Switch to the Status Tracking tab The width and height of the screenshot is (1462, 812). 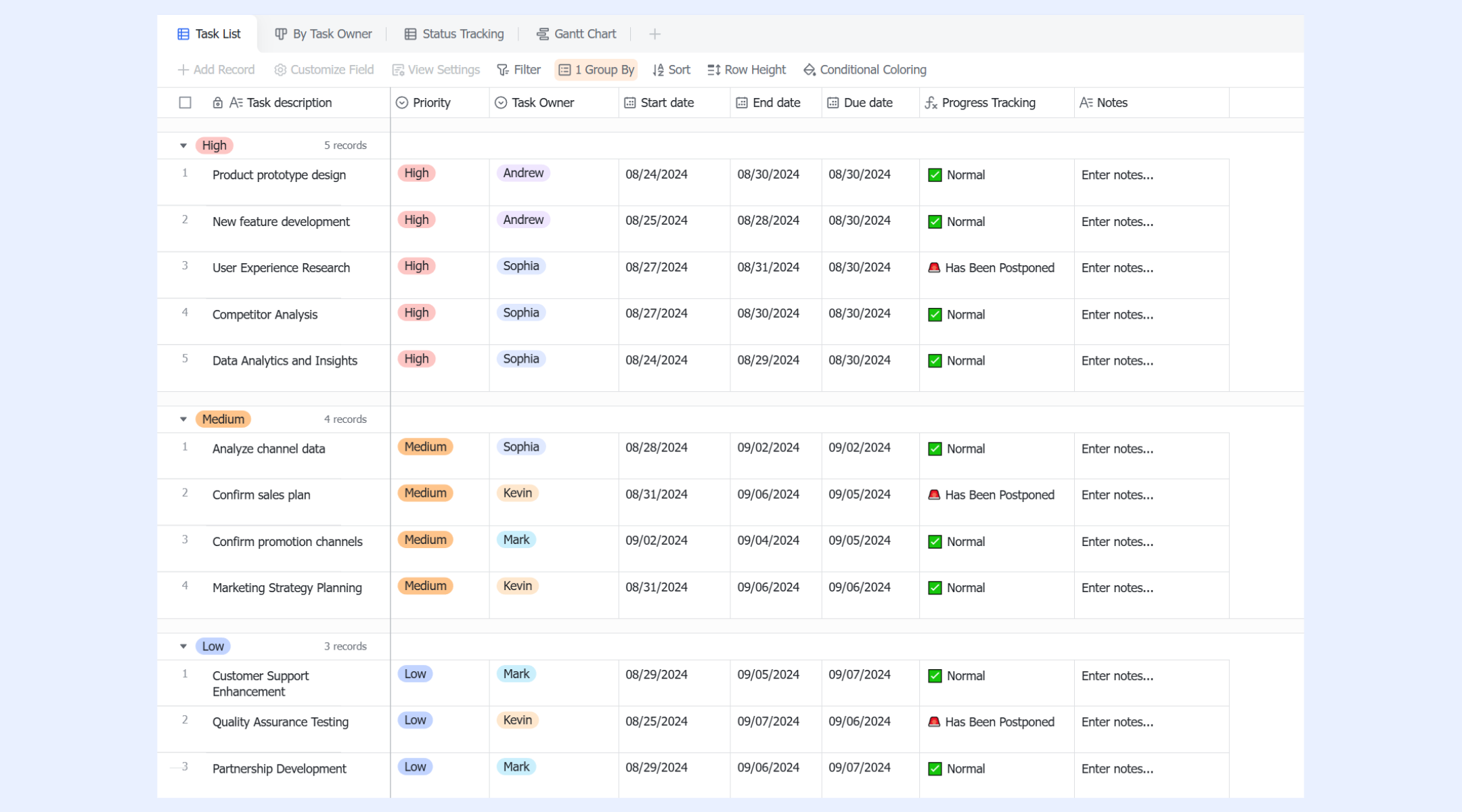(454, 34)
